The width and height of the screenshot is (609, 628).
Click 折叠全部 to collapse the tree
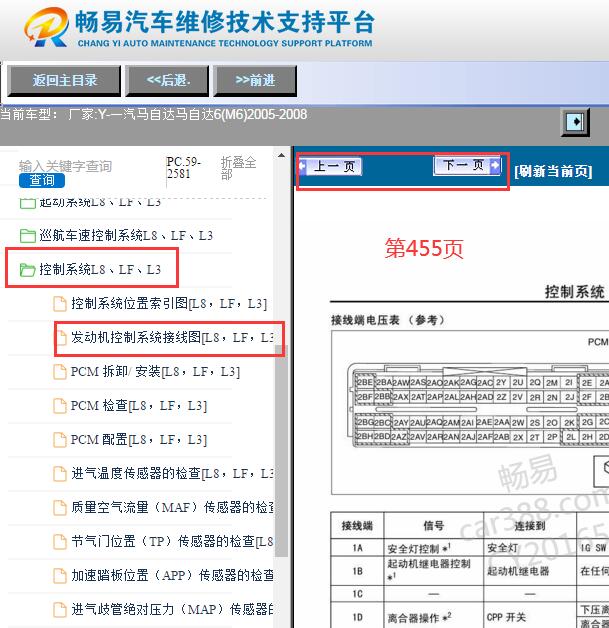[x=239, y=168]
